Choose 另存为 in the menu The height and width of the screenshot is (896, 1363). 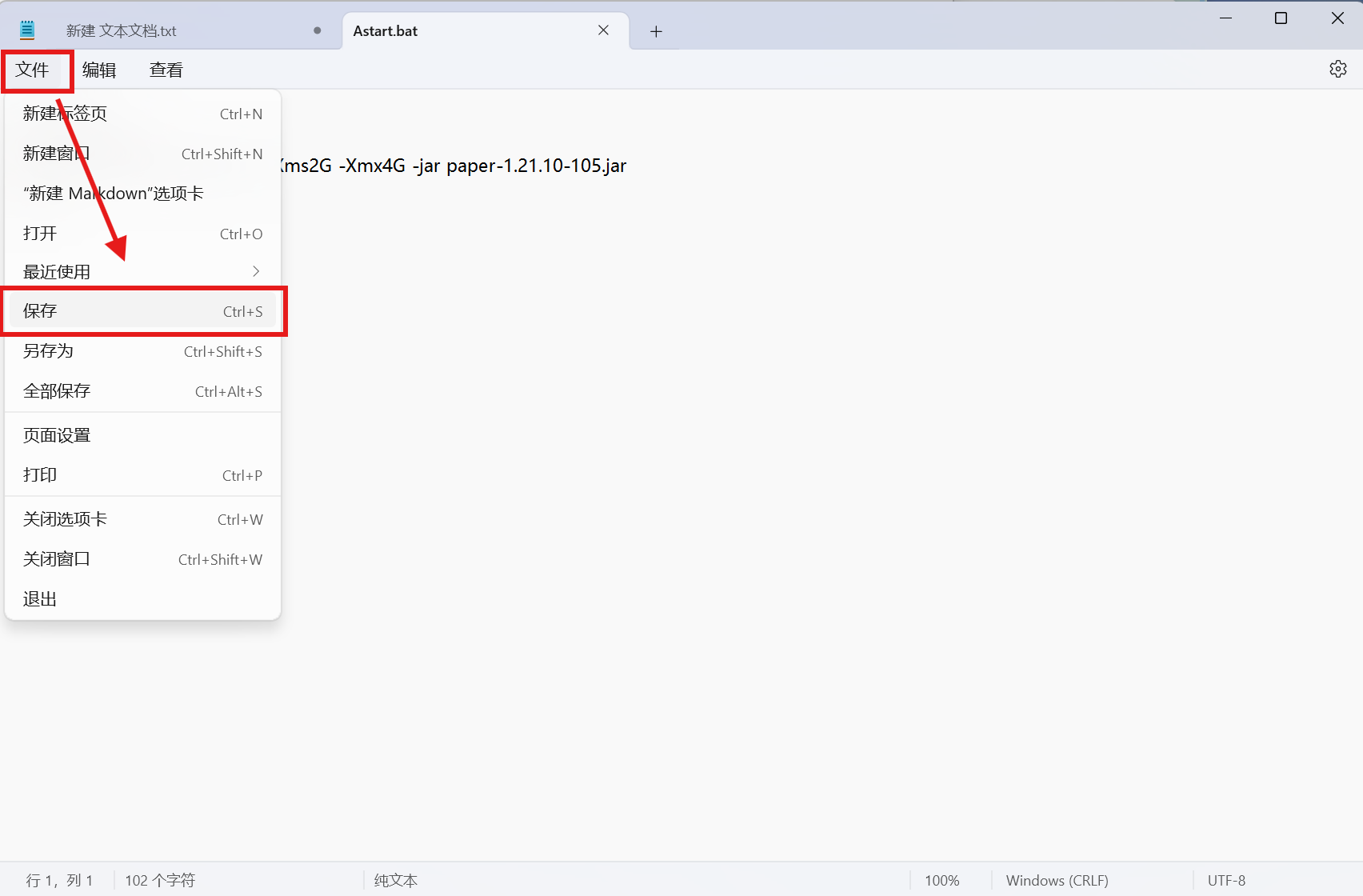click(x=142, y=351)
